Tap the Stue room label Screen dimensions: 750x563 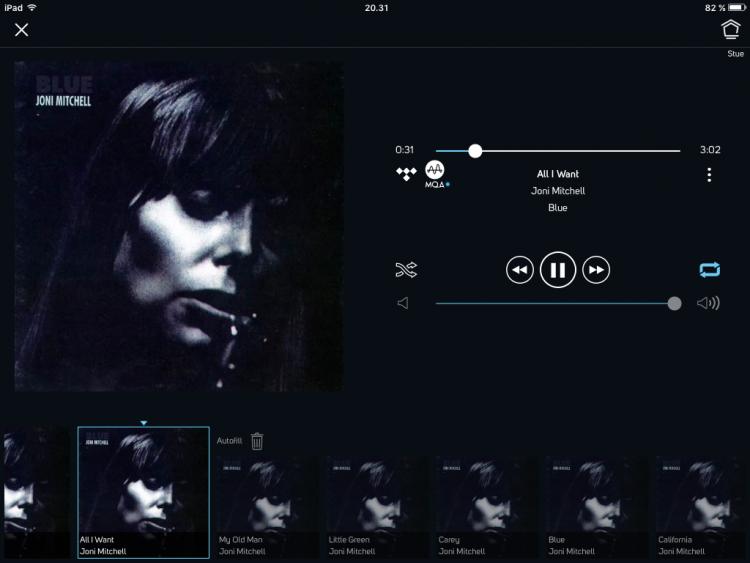[735, 54]
